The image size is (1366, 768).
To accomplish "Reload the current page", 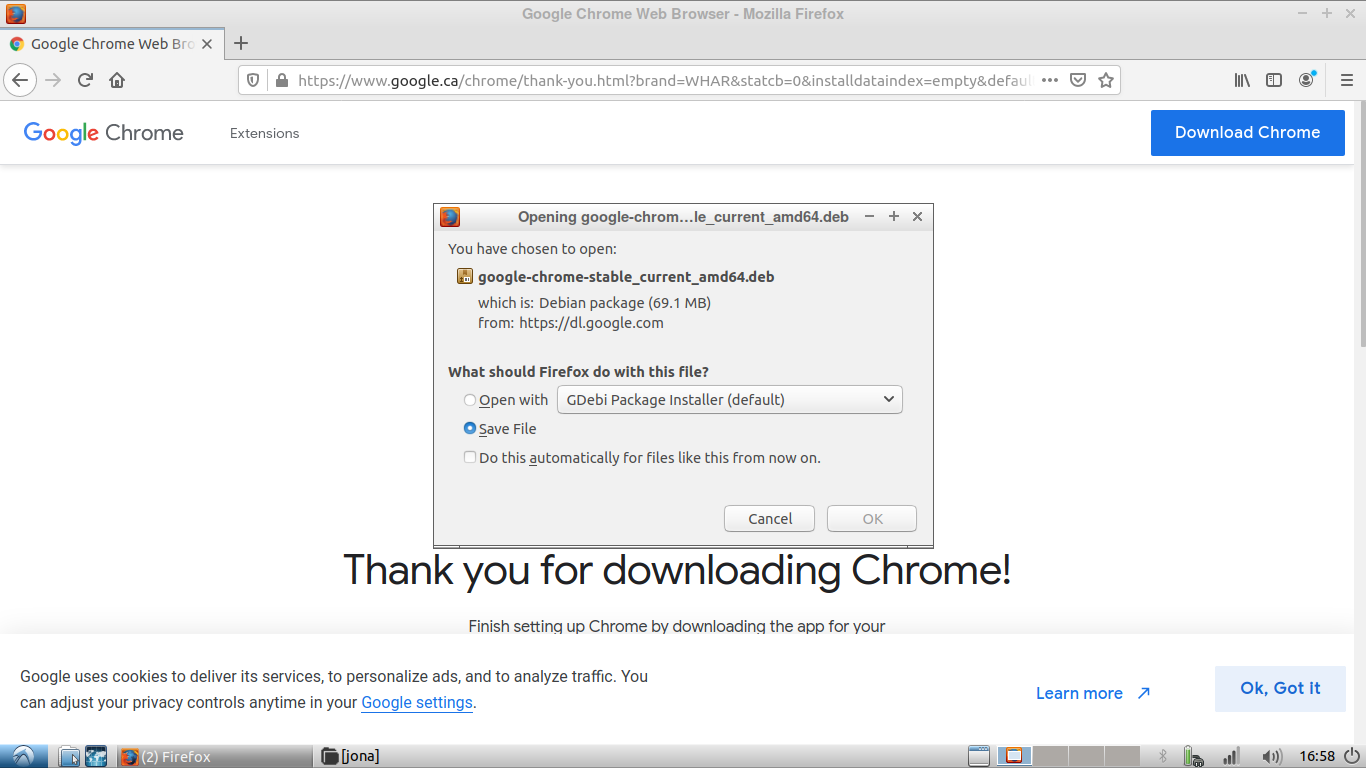I will (85, 80).
